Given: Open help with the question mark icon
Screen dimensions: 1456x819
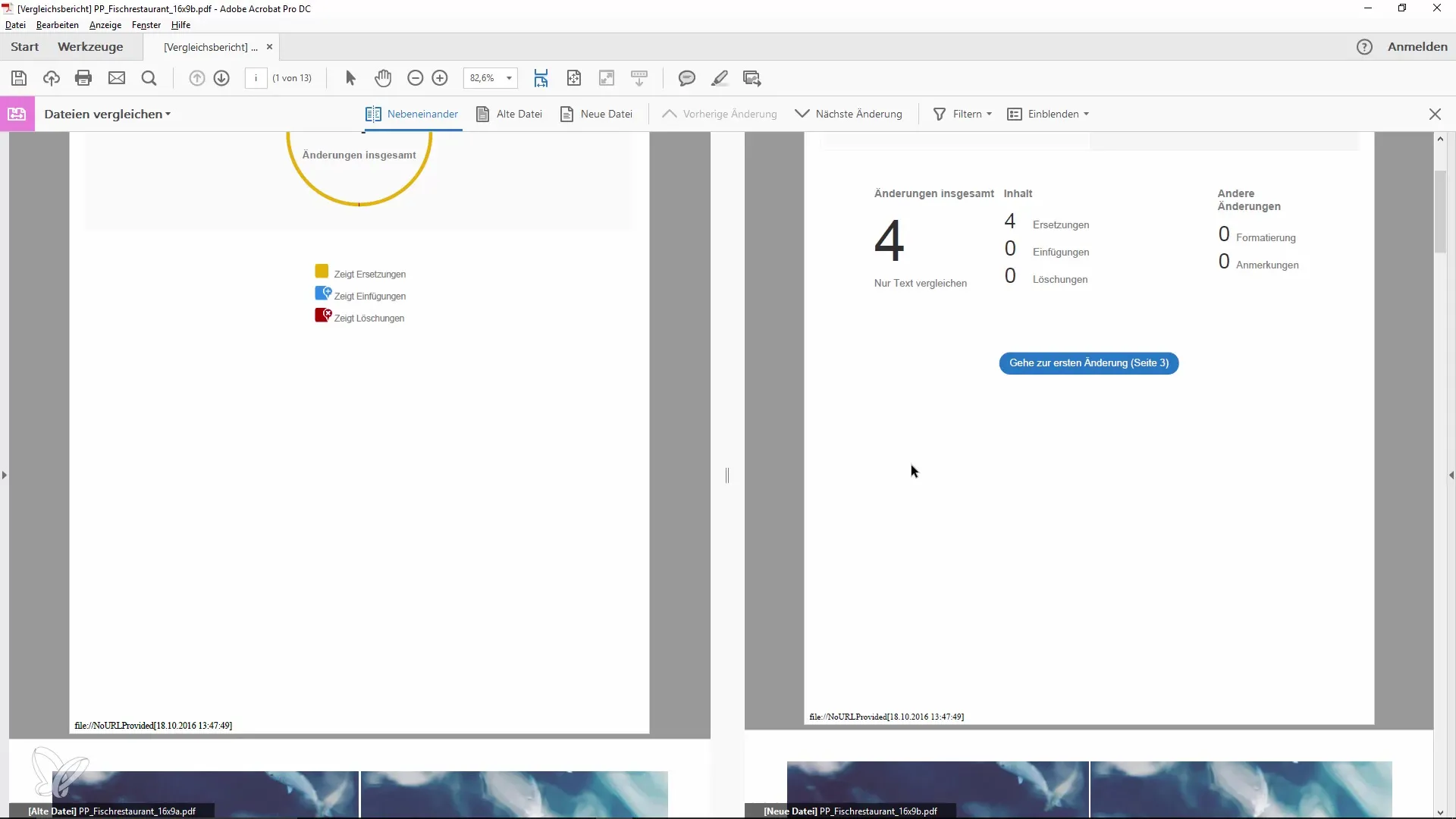Looking at the screenshot, I should pos(1364,47).
